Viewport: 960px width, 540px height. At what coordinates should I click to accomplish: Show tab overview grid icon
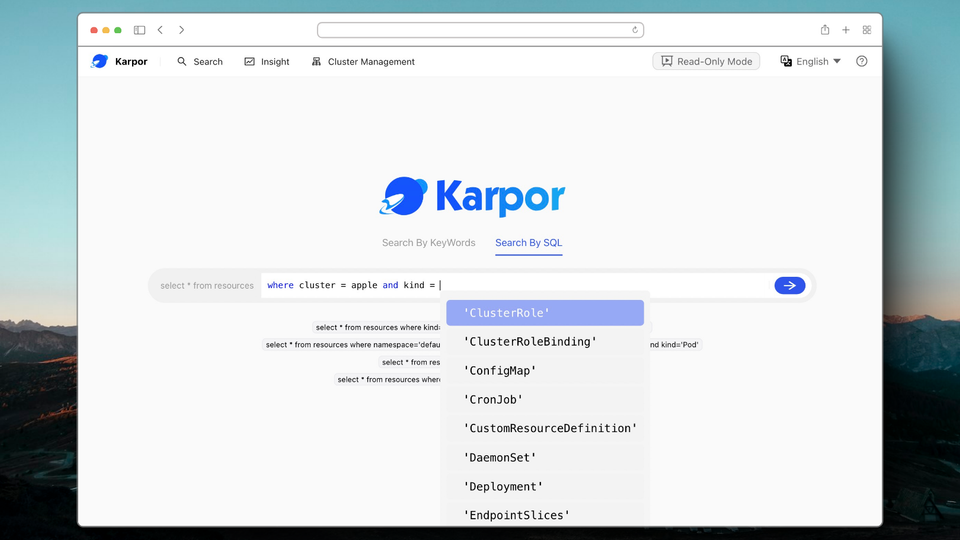click(x=867, y=30)
